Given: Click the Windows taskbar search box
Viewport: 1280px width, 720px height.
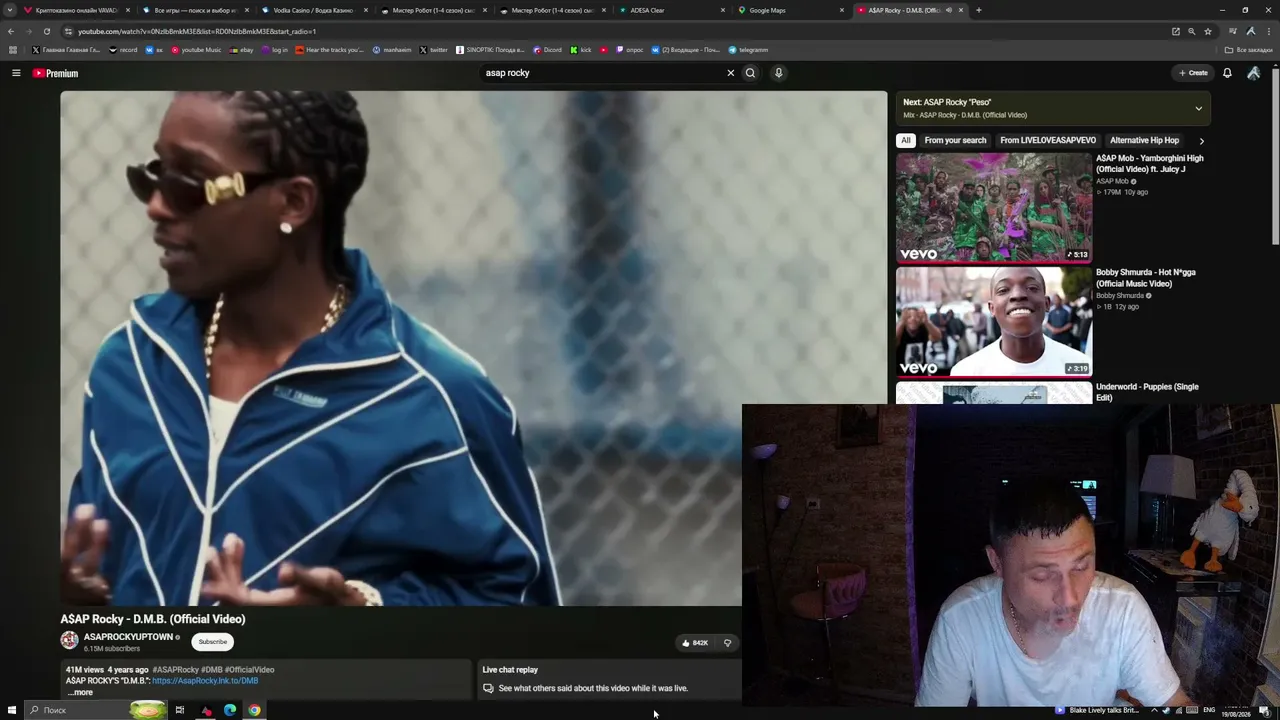Looking at the screenshot, I should pyautogui.click(x=95, y=710).
